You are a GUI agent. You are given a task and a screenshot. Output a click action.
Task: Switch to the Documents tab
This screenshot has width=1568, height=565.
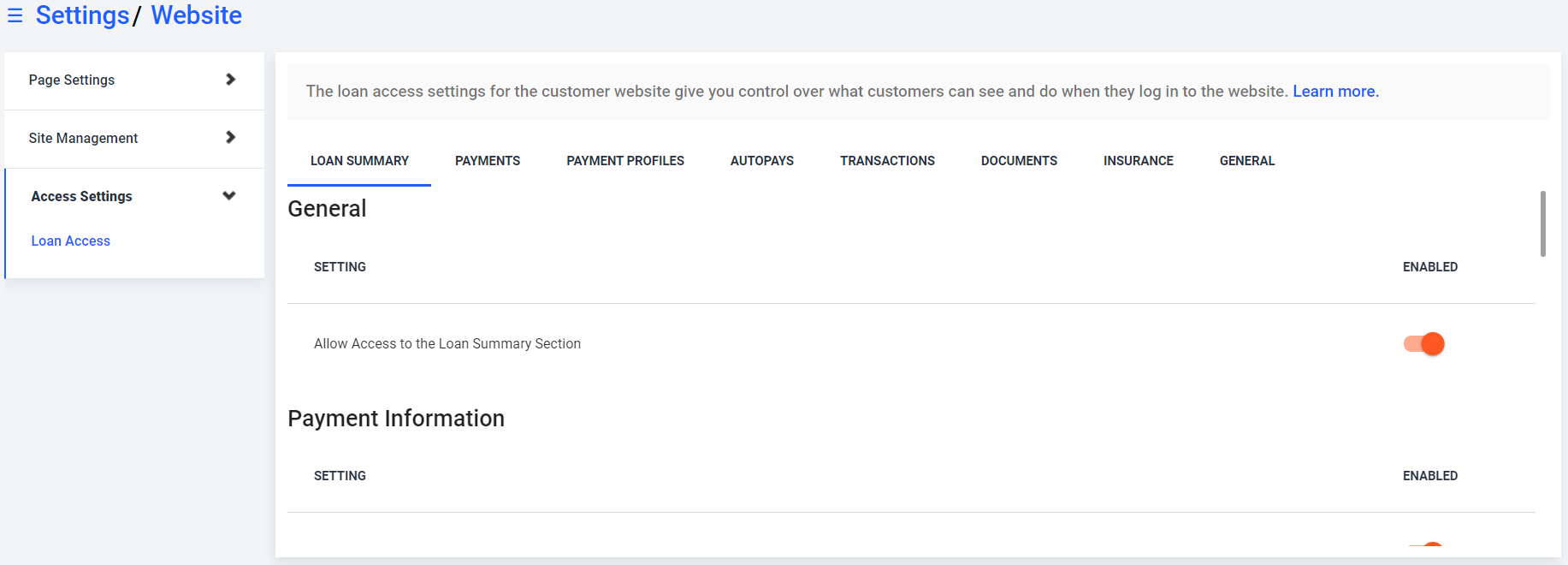pos(1019,161)
